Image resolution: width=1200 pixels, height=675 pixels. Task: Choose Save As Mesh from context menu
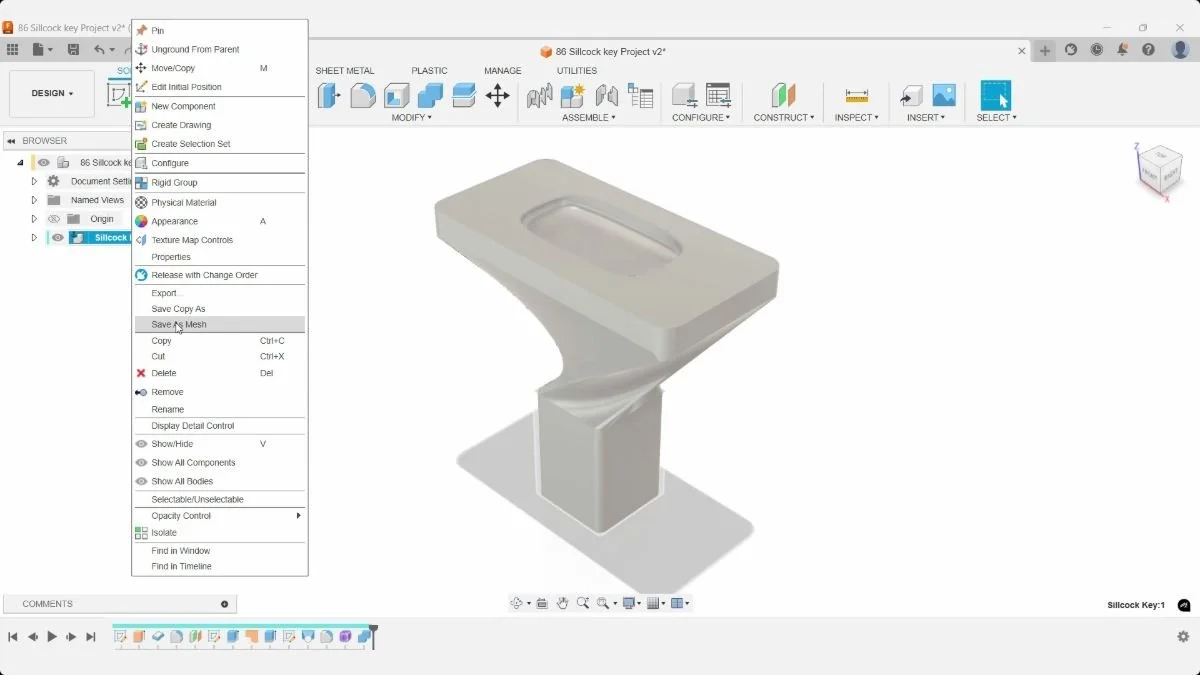(x=220, y=324)
